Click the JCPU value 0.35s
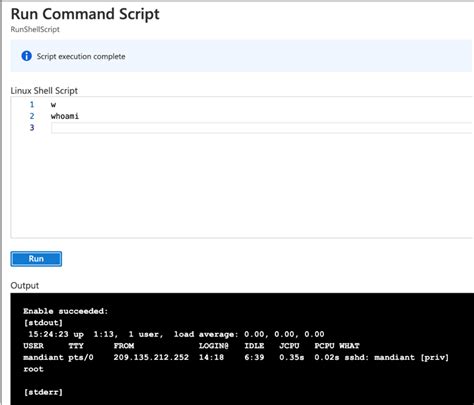474x405 pixels. click(292, 357)
